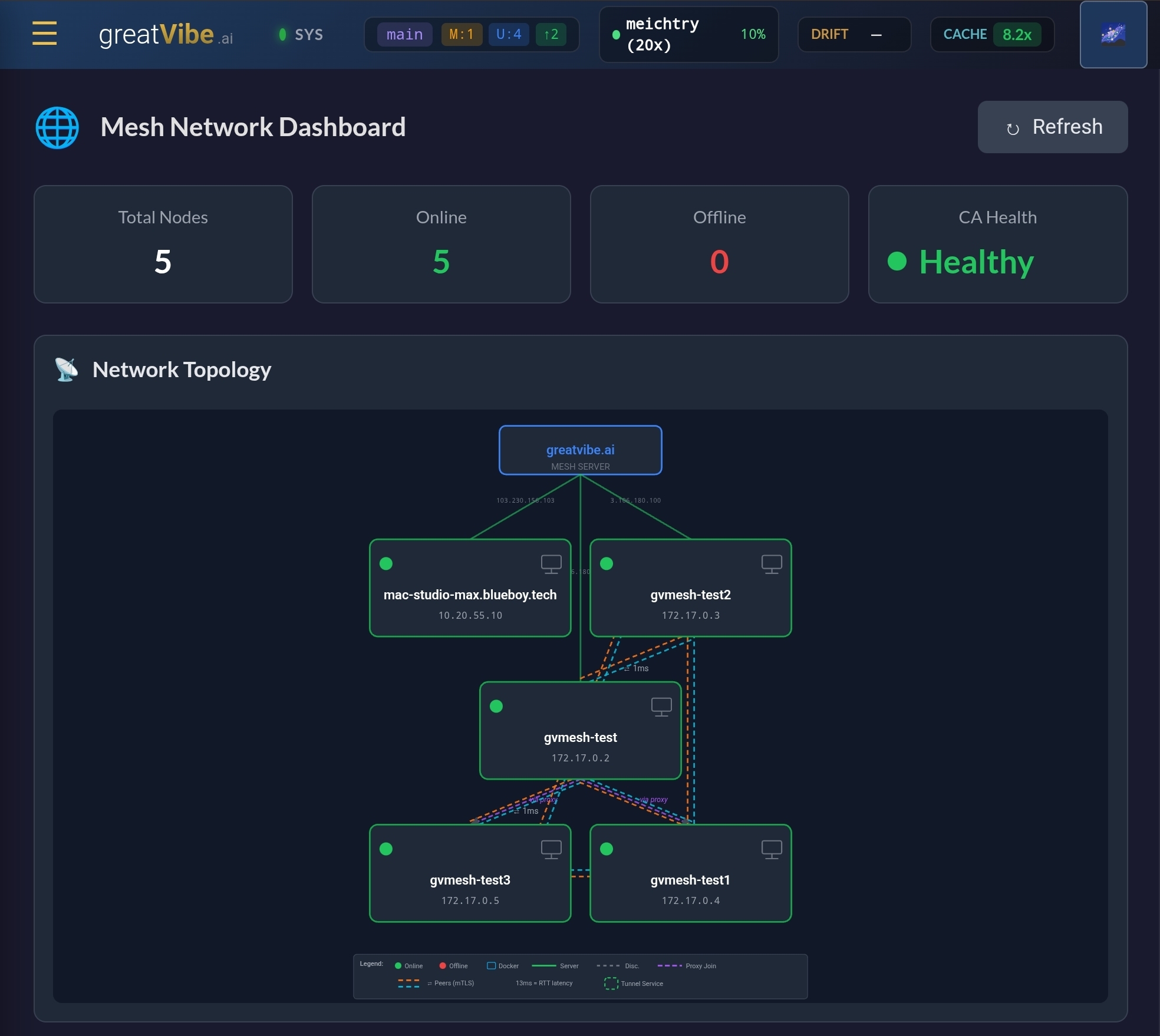Image resolution: width=1160 pixels, height=1036 pixels.
Task: Click the monitor icon on mac-studio-max.blueboy.tech
Action: tap(551, 563)
